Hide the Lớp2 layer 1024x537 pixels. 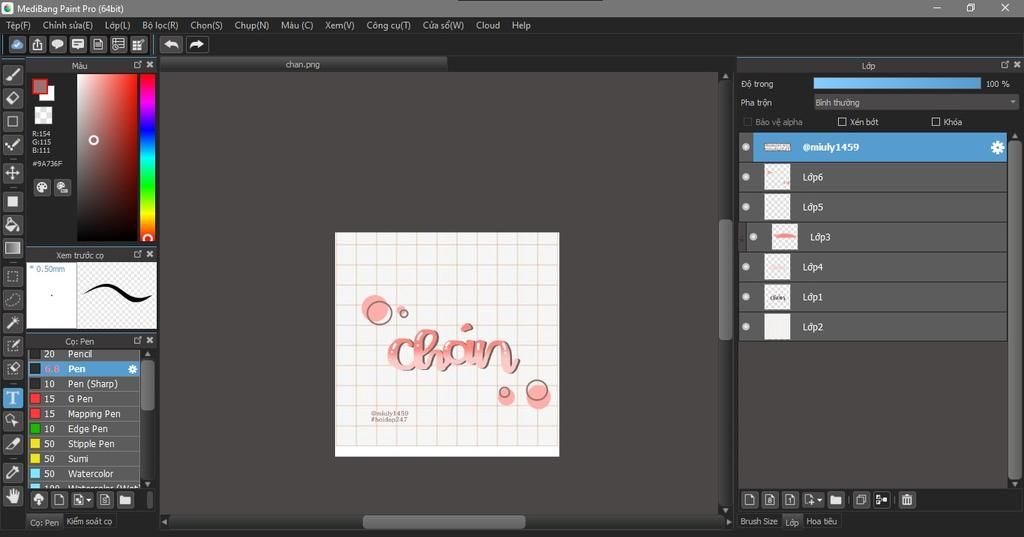pos(746,327)
